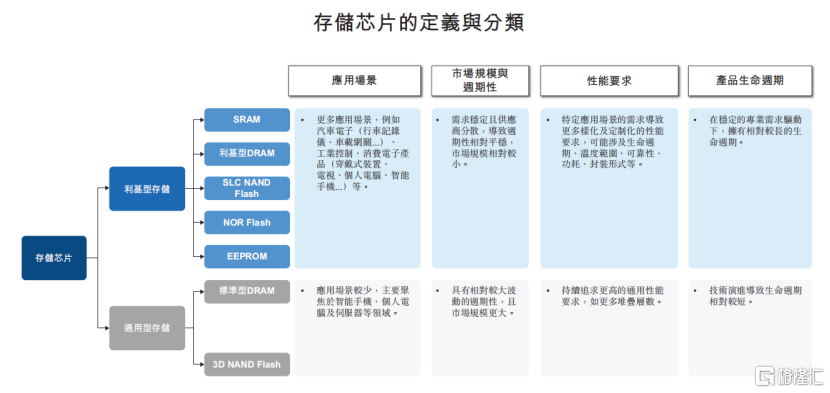The image size is (830, 393).
Task: Click the 格隆汇 watermark logo
Action: coord(789,377)
